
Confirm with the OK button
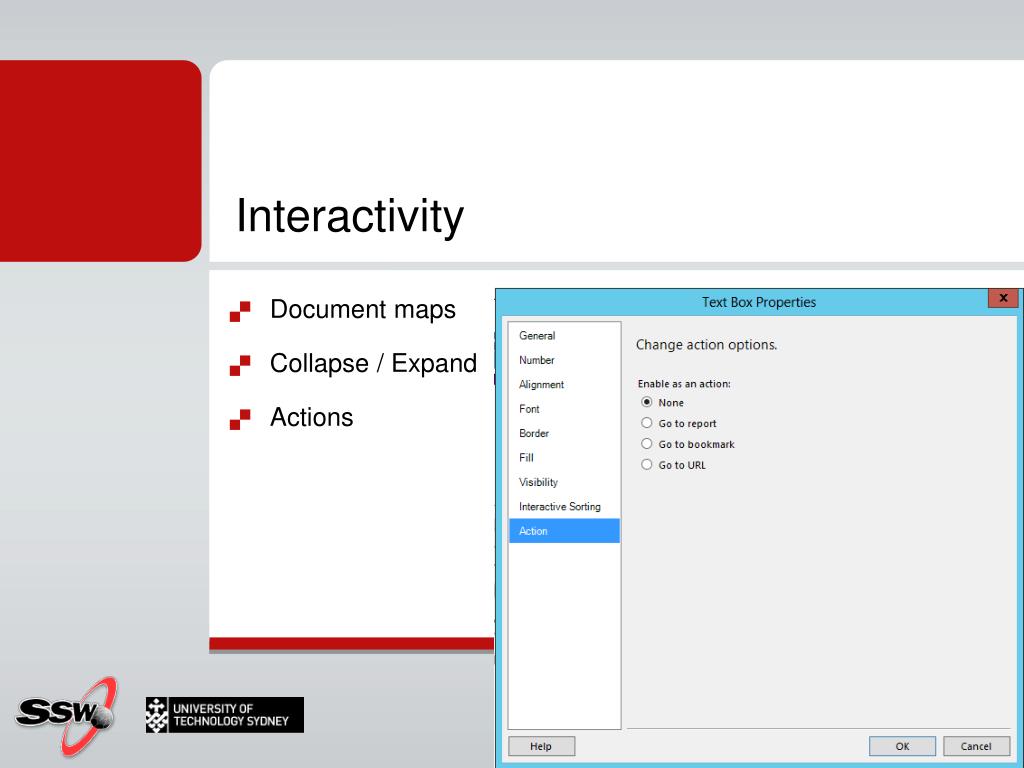(x=902, y=746)
